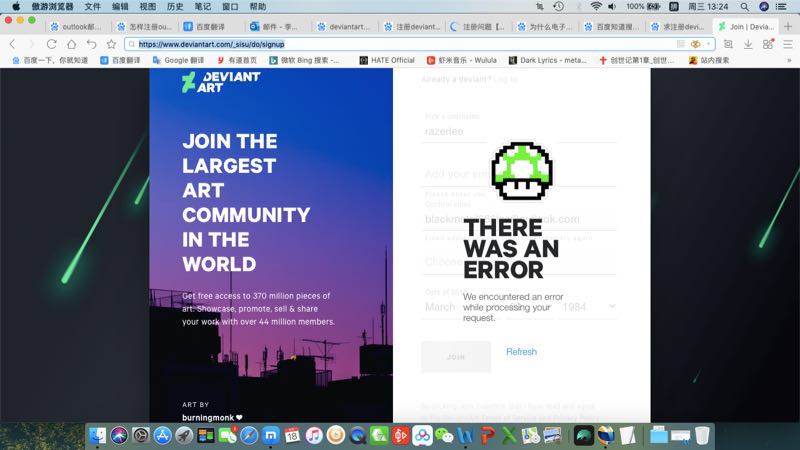Open the Dark Lyrics bookmark
Screen dimensions: 800x450
point(547,60)
